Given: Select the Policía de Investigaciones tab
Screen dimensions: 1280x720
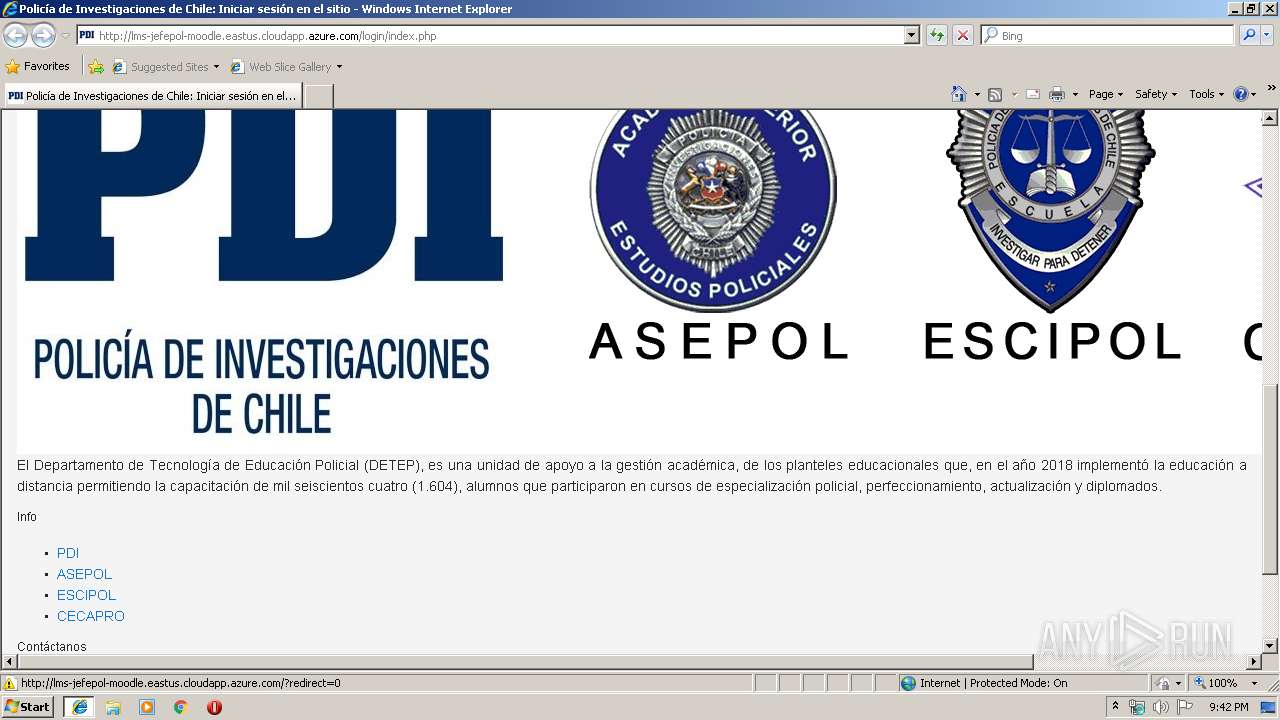Looking at the screenshot, I should pos(152,96).
